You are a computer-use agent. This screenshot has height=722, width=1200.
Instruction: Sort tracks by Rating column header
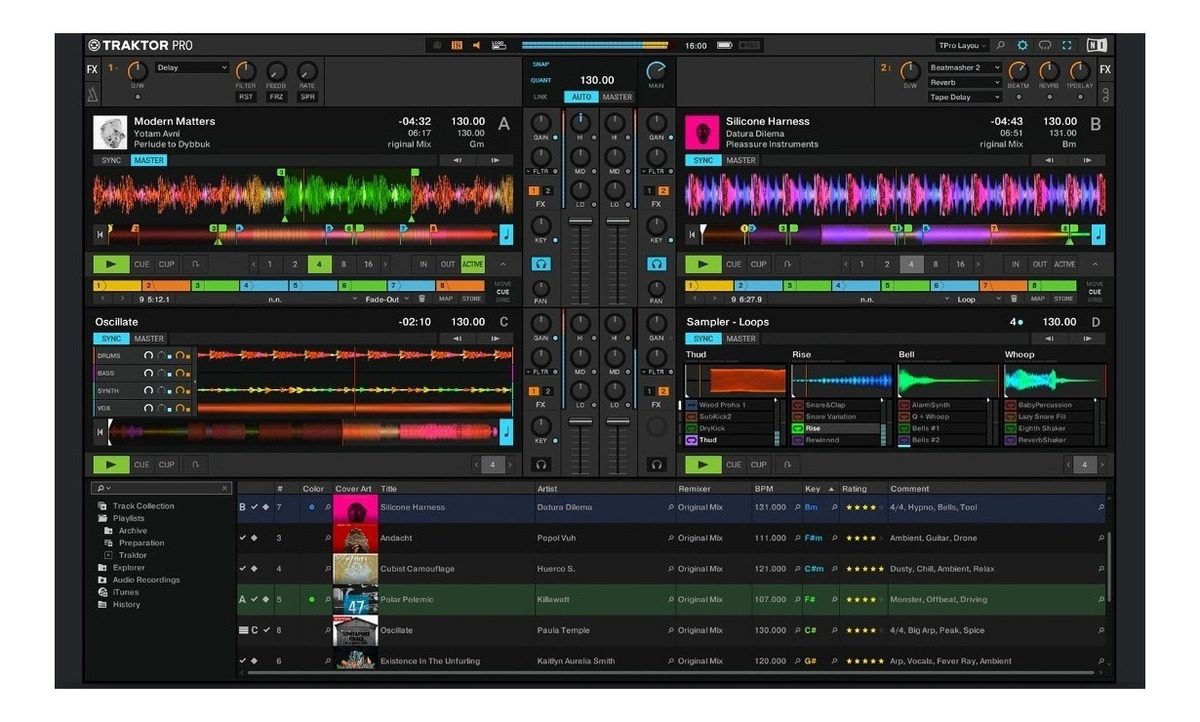pos(855,489)
